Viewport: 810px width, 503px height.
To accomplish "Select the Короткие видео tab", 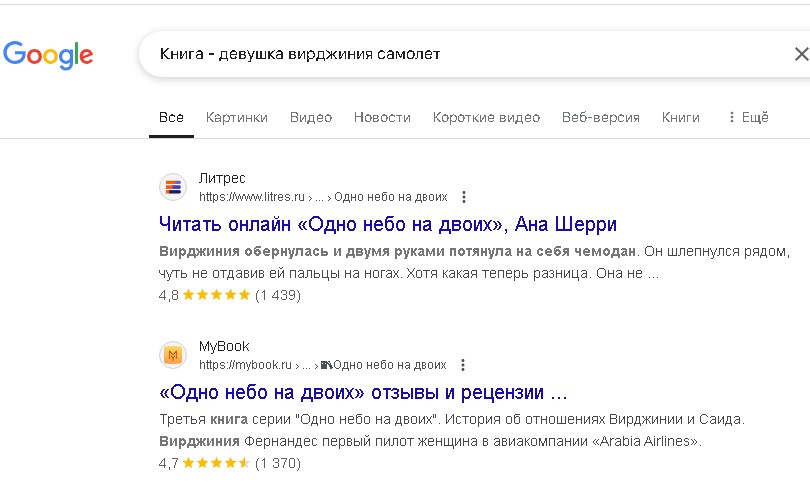I will click(x=486, y=117).
